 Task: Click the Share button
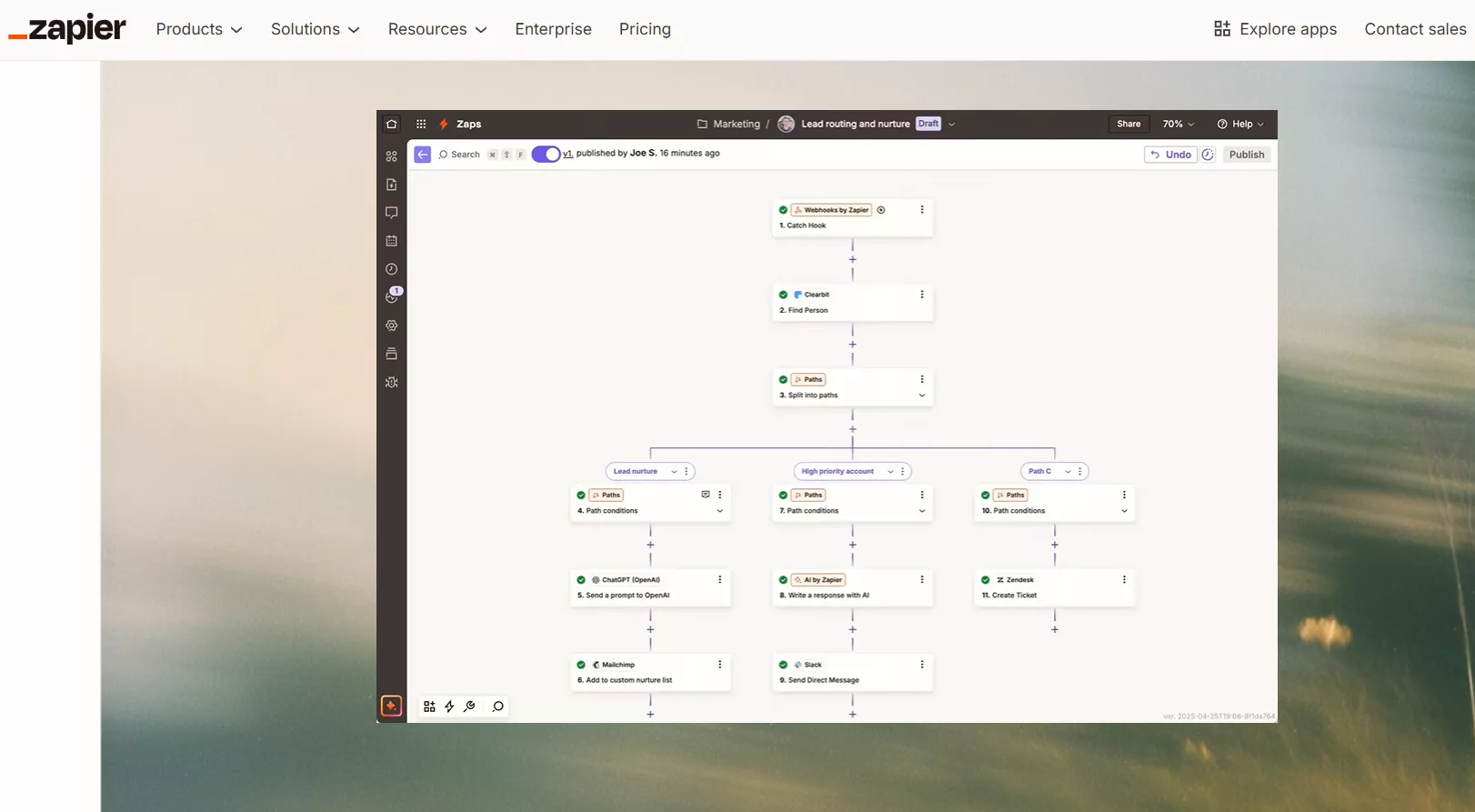point(1129,125)
